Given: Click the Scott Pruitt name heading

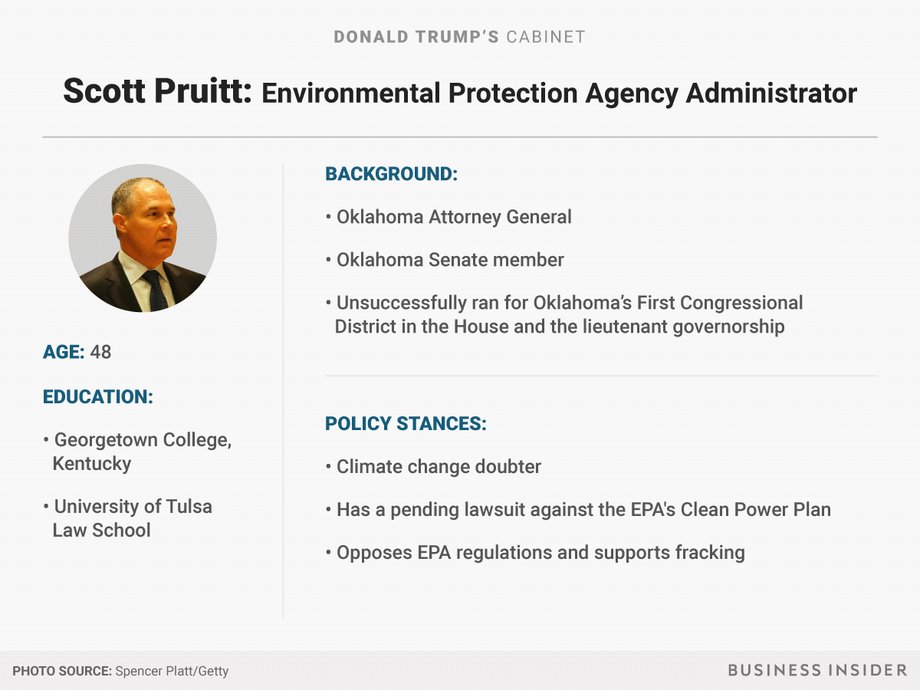Looking at the screenshot, I should (x=157, y=91).
